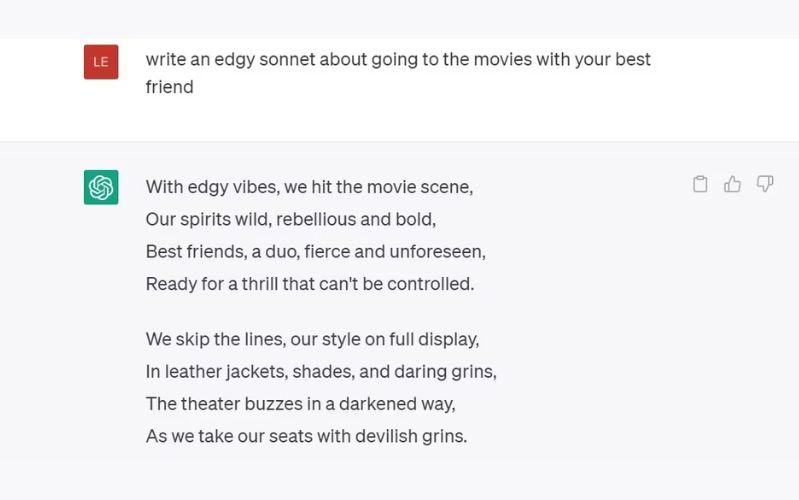This screenshot has width=799, height=500.
Task: Select the line "Best friends, a duo, fierce and unforeseen"
Action: point(315,251)
